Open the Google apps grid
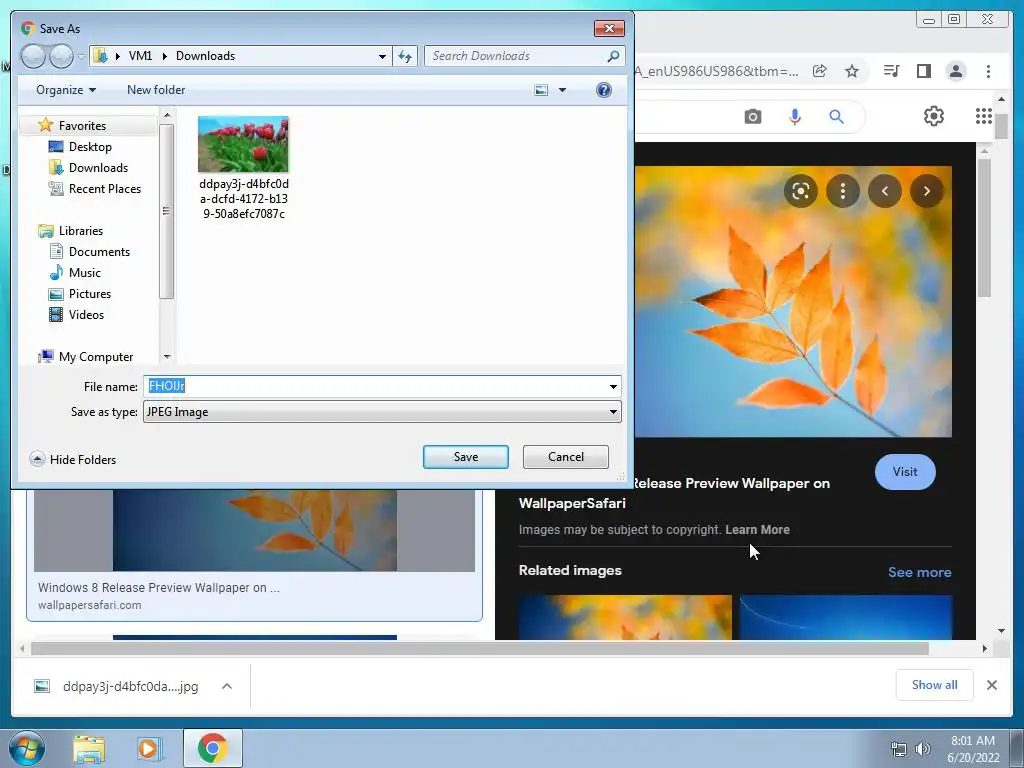The height and width of the screenshot is (768, 1024). pos(984,116)
